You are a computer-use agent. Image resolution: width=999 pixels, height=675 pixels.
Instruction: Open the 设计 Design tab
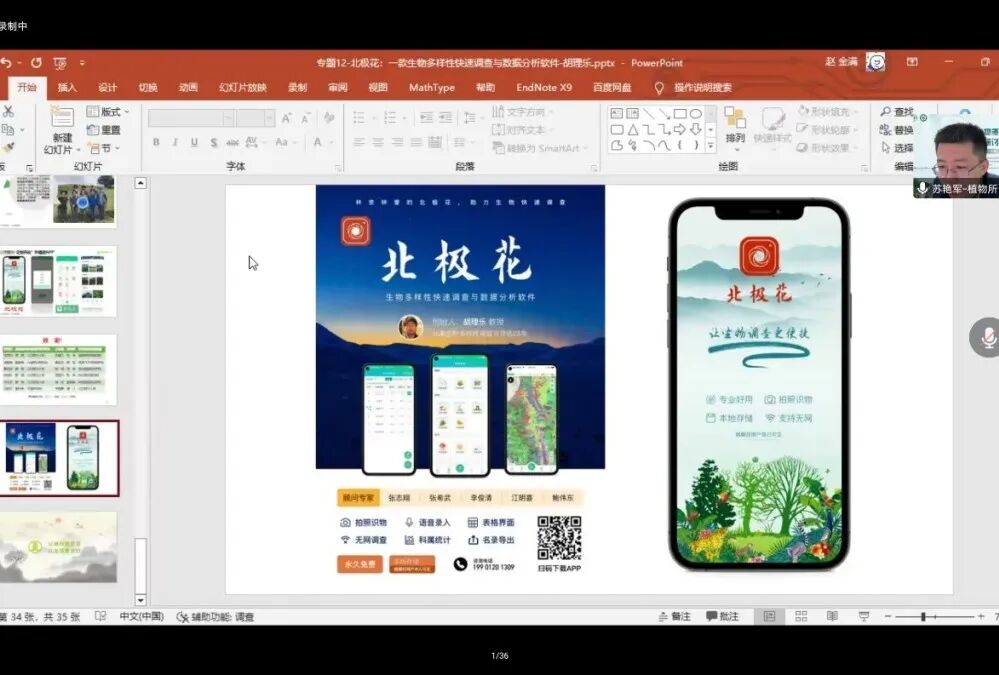107,87
